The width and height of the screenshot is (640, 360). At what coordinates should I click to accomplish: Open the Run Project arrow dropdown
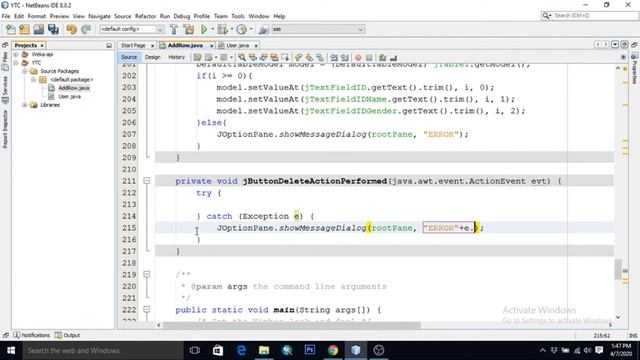coord(212,29)
